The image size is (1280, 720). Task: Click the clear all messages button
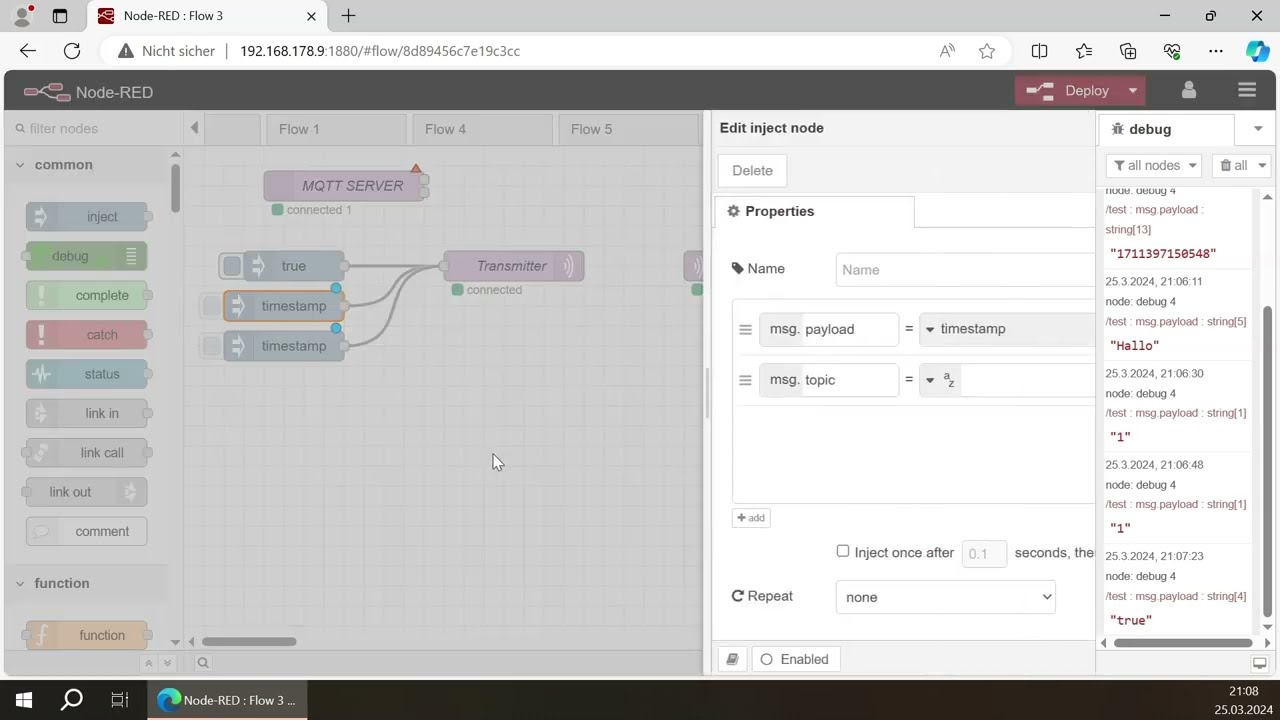tap(1233, 166)
